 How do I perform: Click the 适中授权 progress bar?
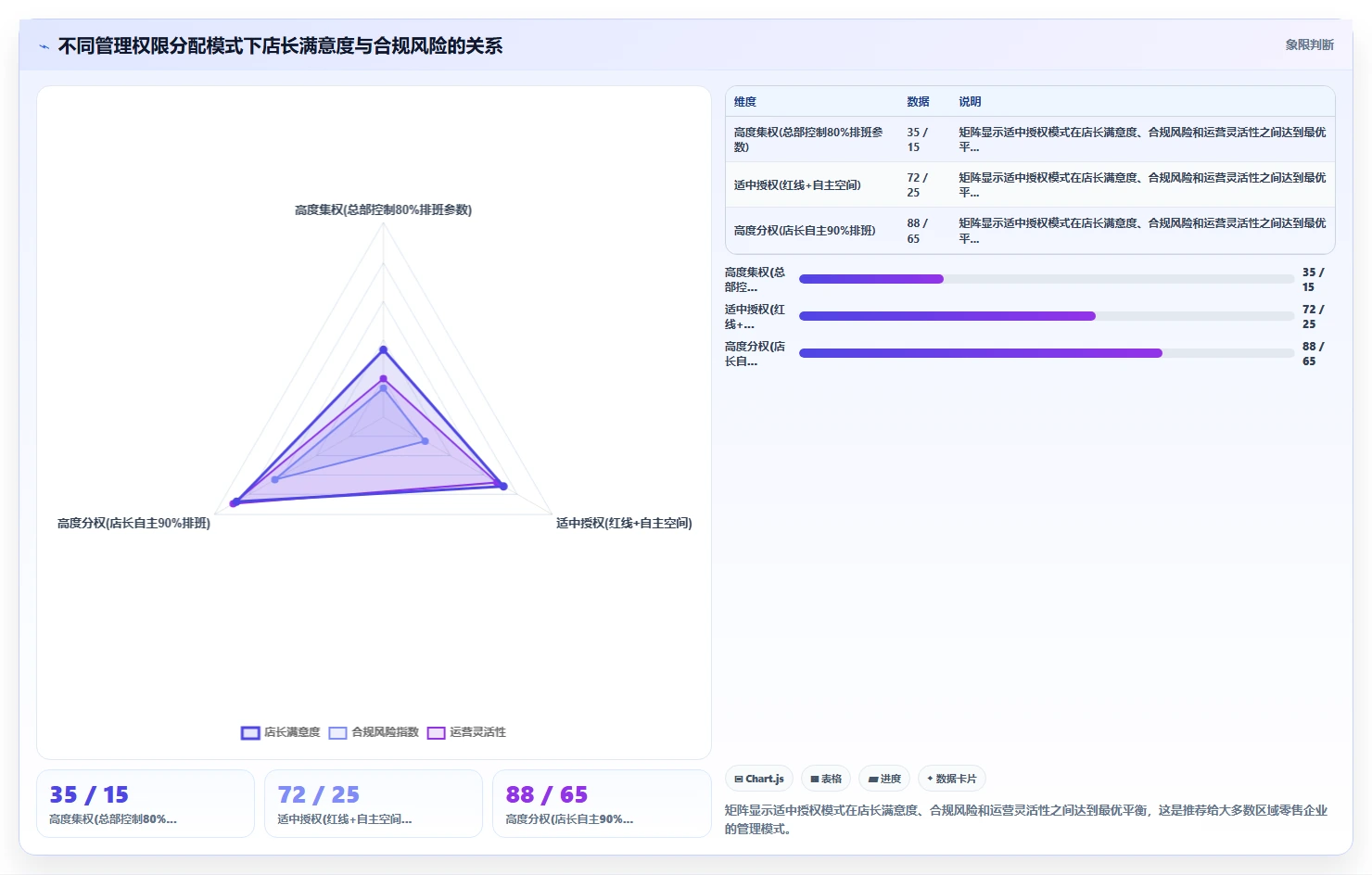point(1047,316)
